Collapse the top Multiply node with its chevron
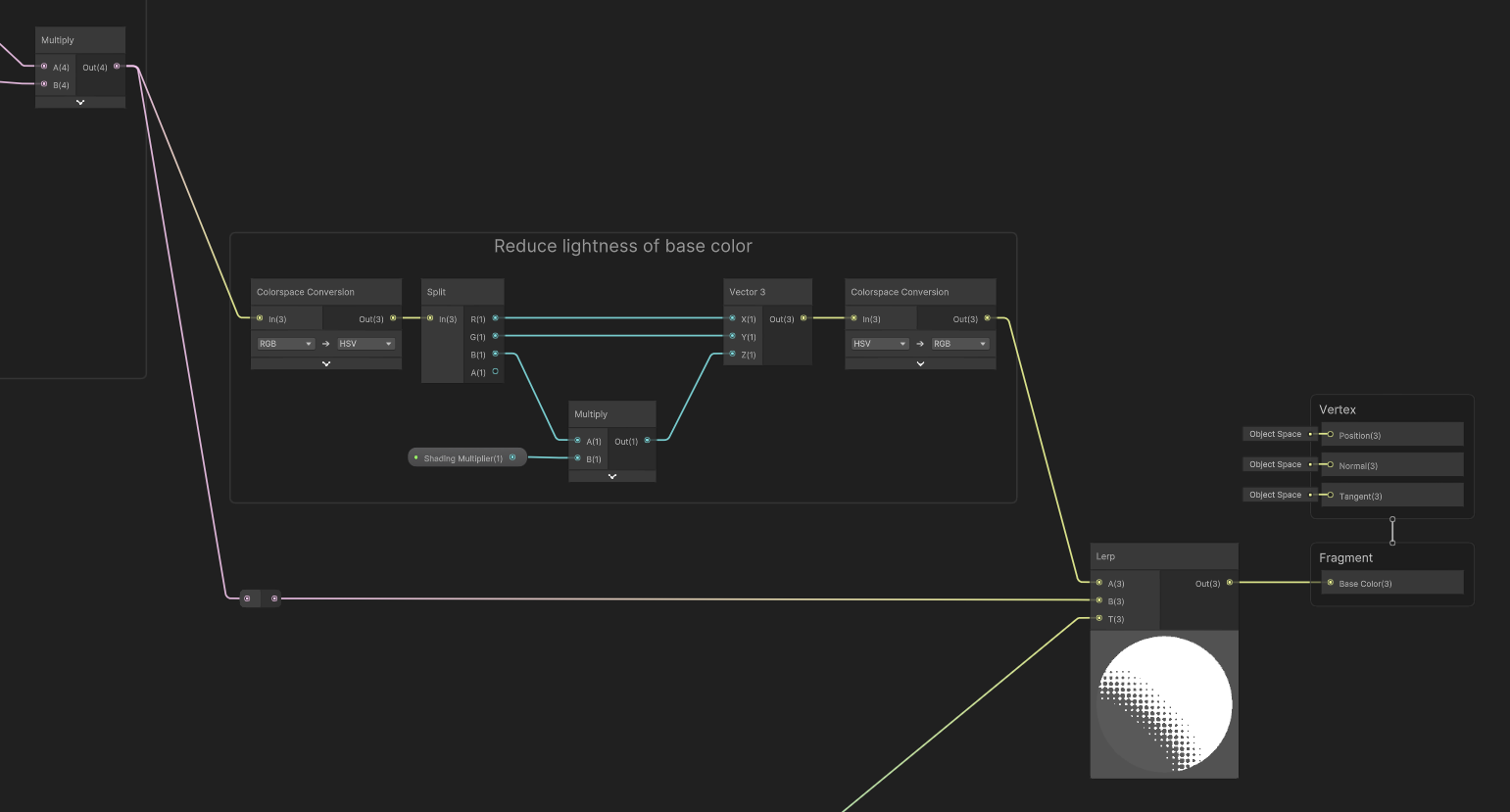This screenshot has height=812, width=1510. [79, 102]
